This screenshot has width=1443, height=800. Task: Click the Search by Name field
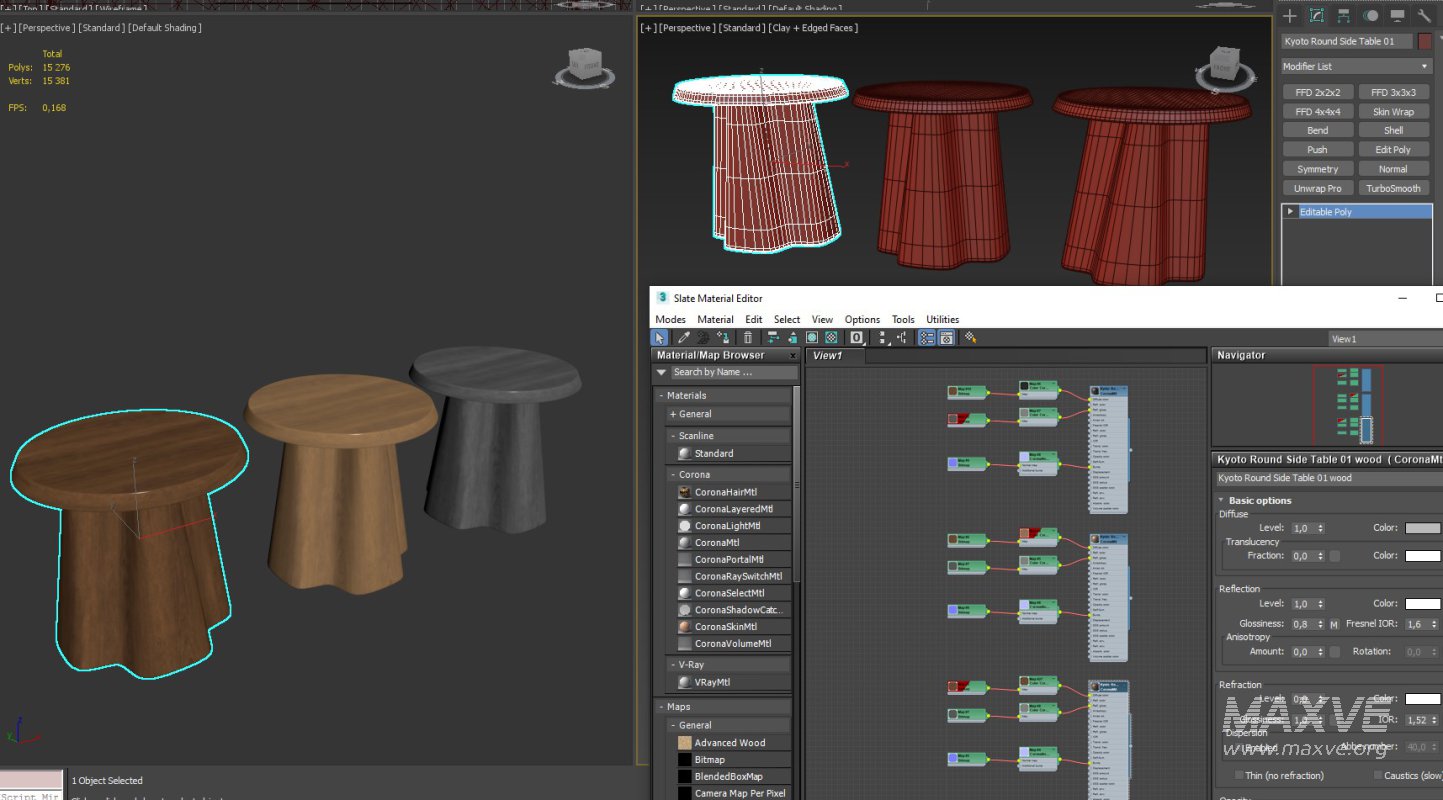point(732,372)
